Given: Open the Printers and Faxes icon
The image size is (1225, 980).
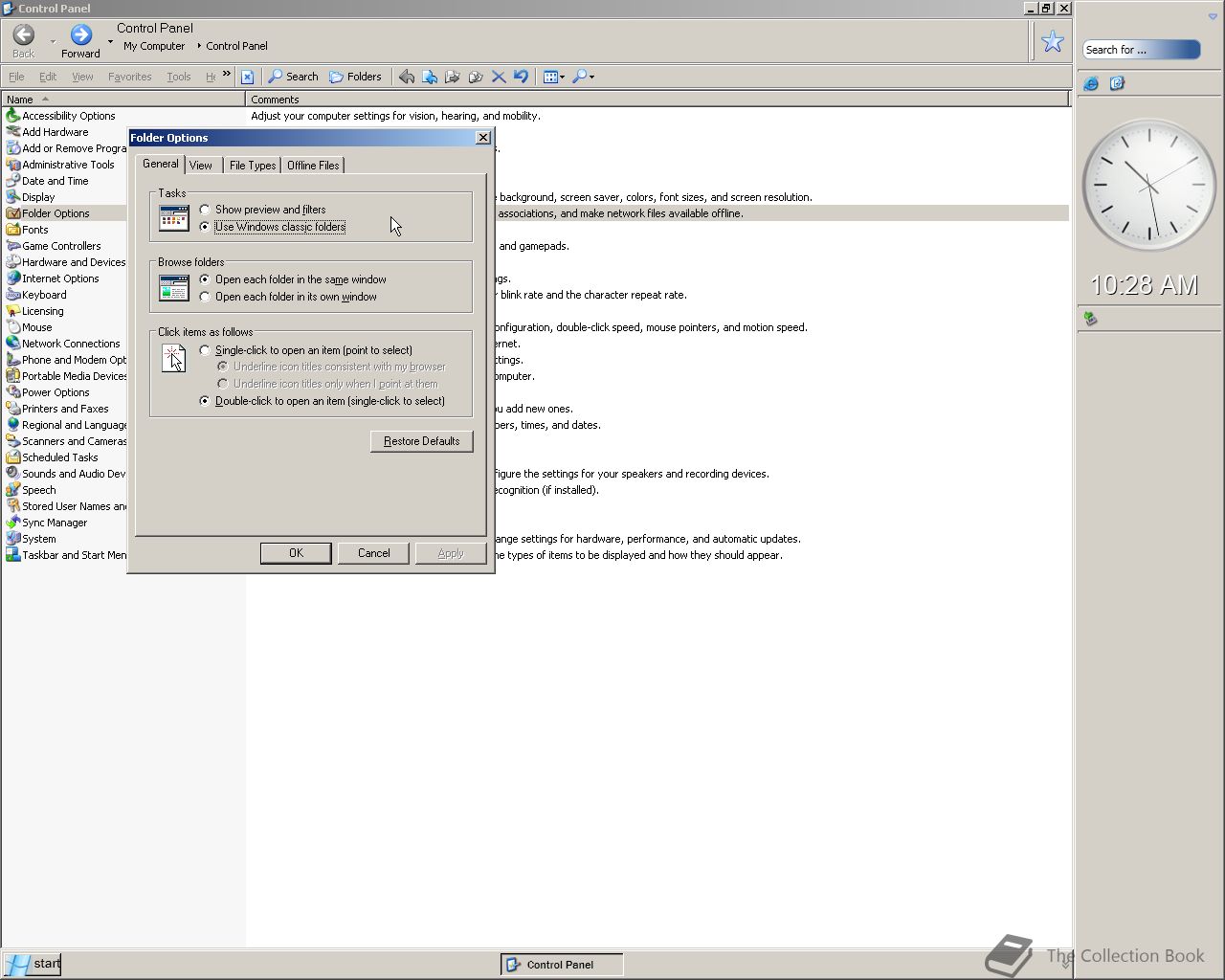Looking at the screenshot, I should (13, 409).
